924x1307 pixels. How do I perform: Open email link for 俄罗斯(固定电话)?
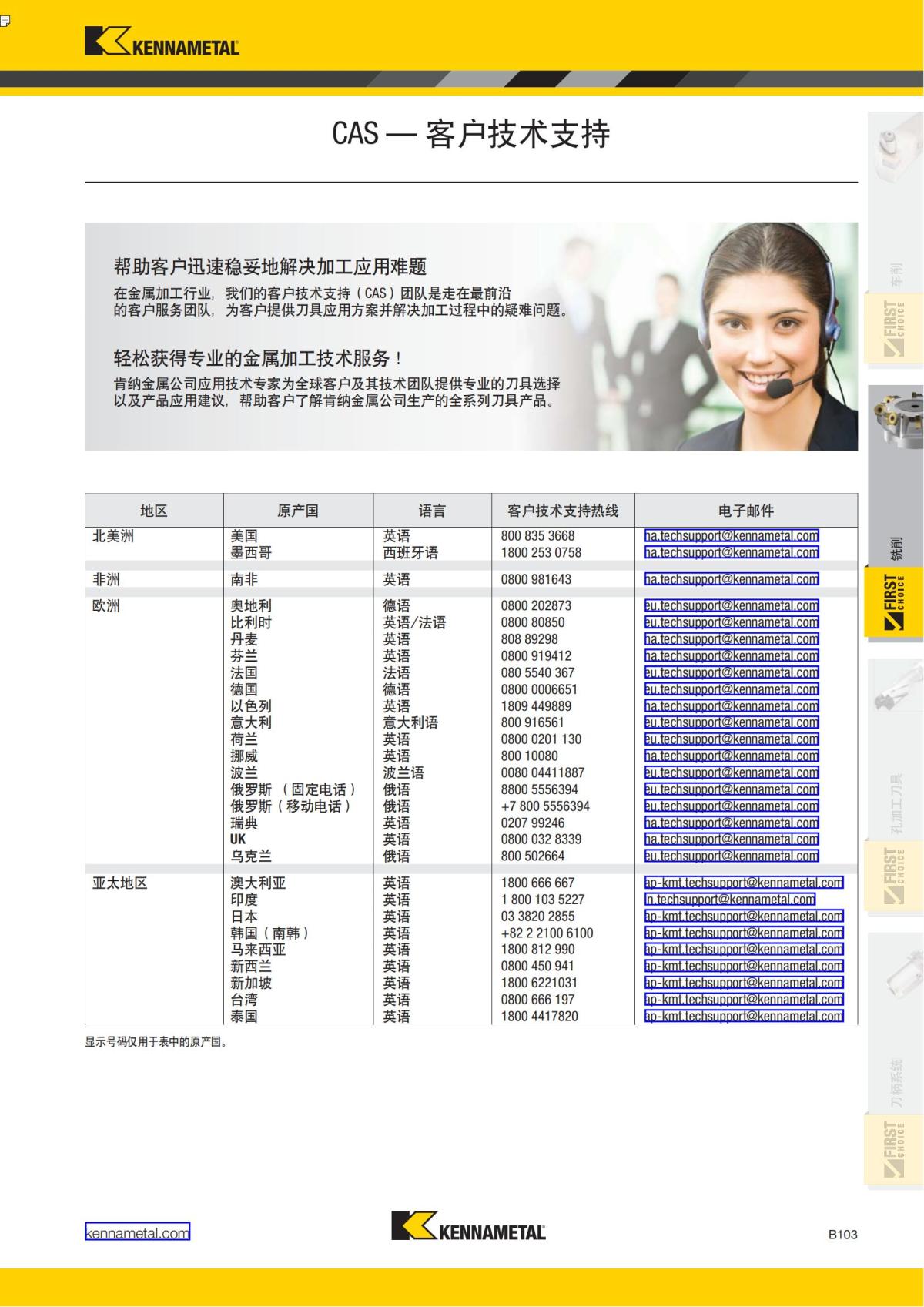click(731, 789)
